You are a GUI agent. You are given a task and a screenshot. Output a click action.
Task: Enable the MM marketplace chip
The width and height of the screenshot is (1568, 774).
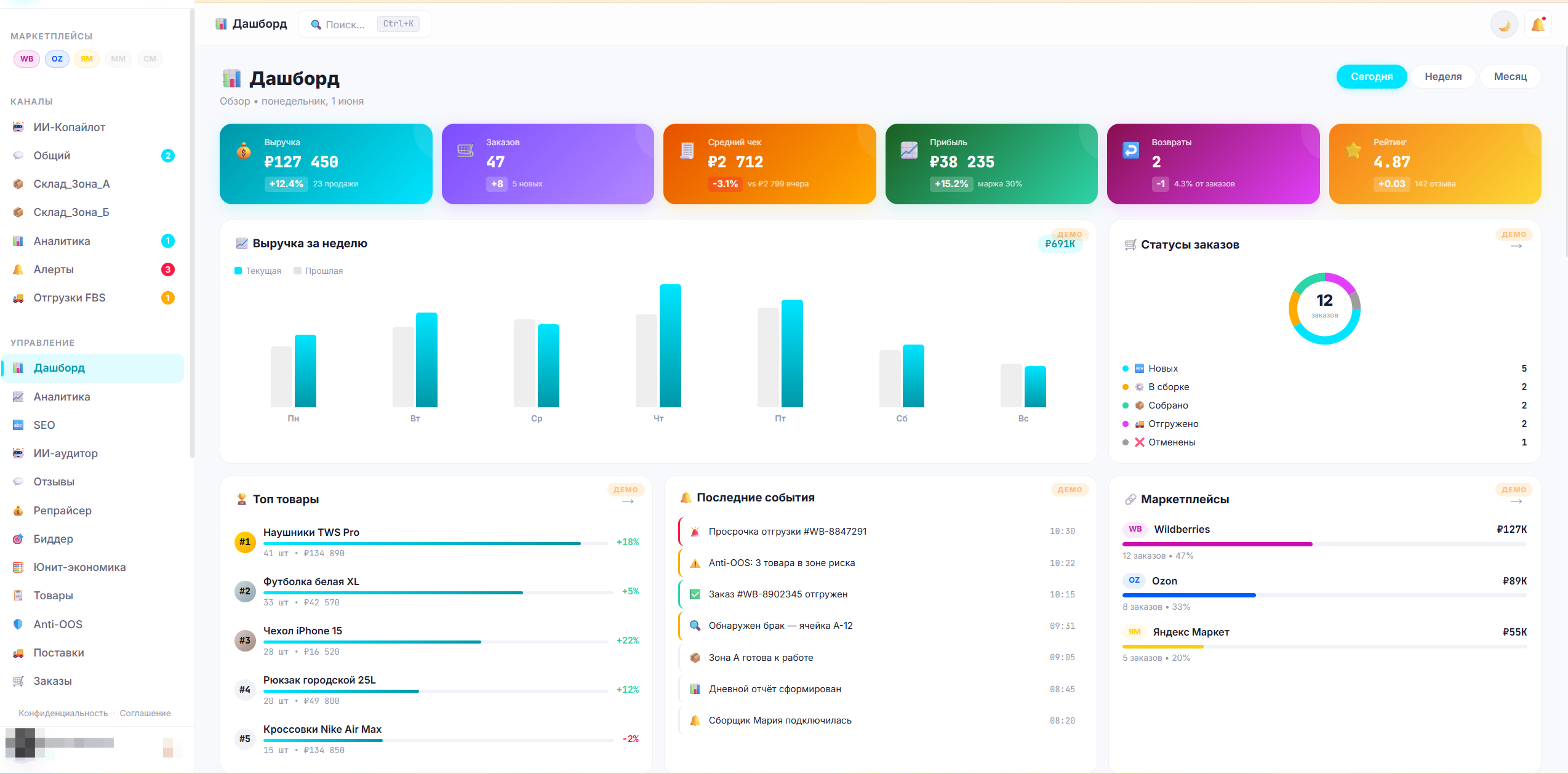point(118,59)
